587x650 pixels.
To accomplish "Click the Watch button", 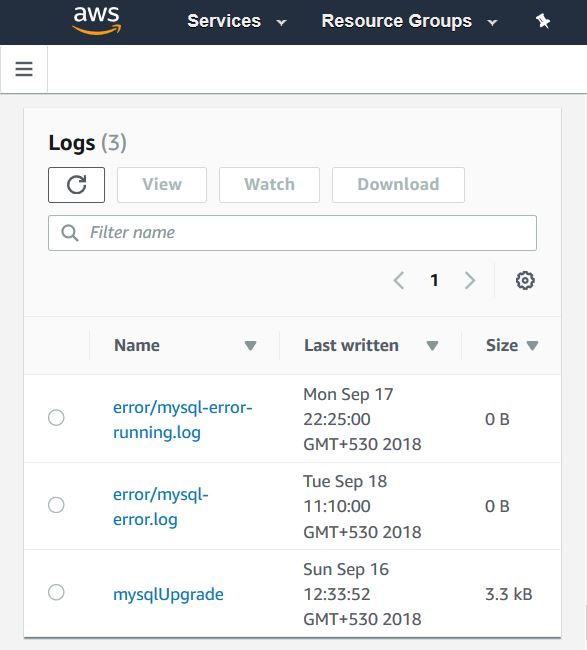I will pos(269,185).
